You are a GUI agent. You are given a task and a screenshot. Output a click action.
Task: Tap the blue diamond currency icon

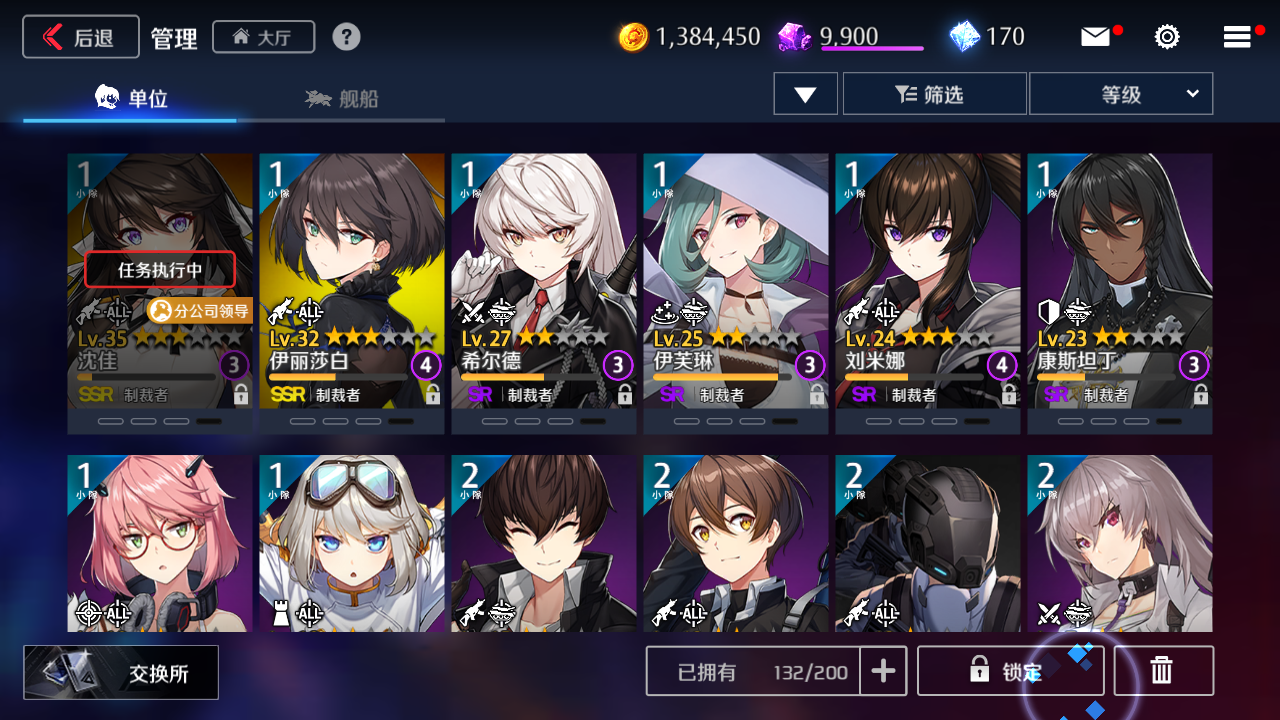964,37
